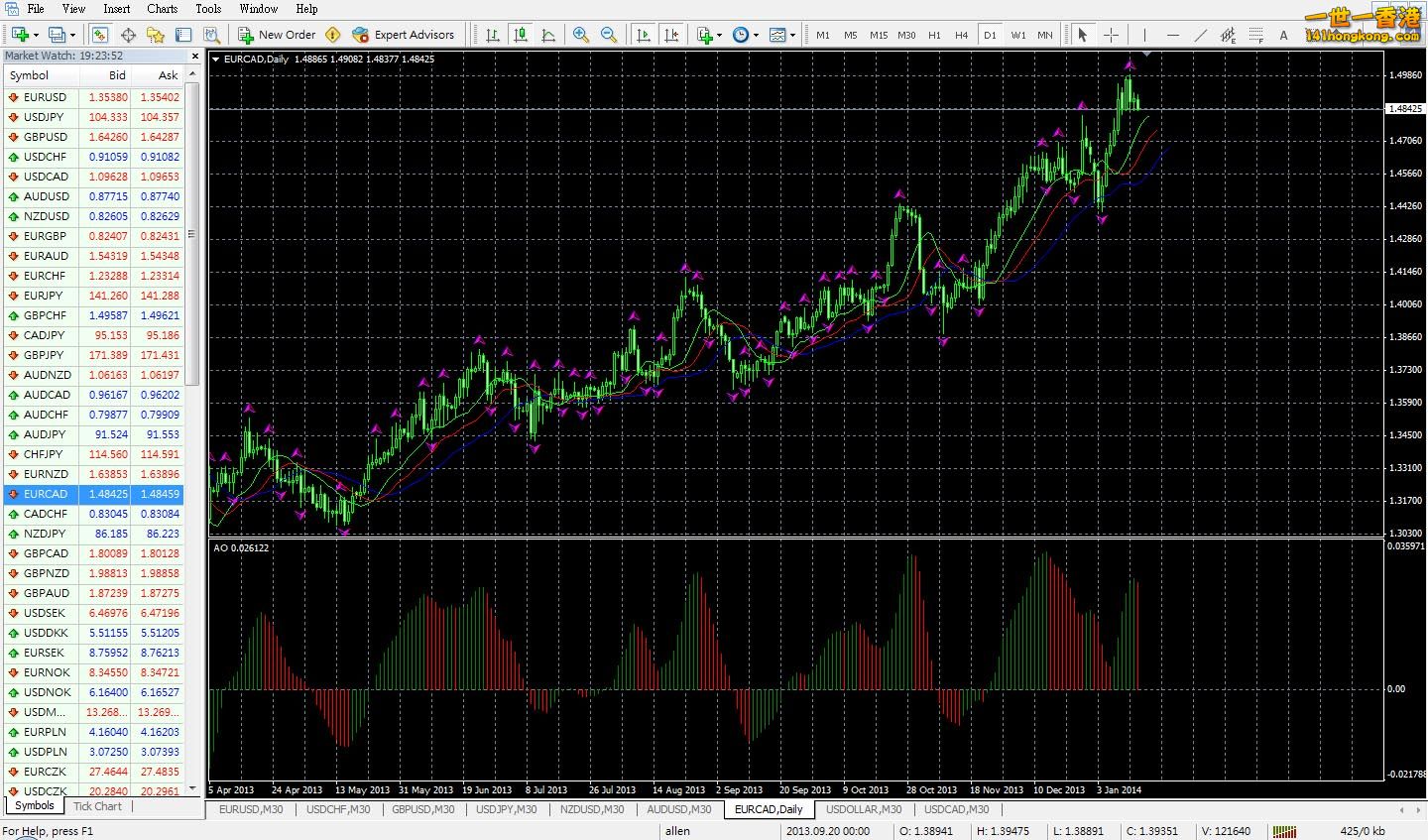Toggle the Chart Shift icon
The height and width of the screenshot is (840, 1428).
670,35
